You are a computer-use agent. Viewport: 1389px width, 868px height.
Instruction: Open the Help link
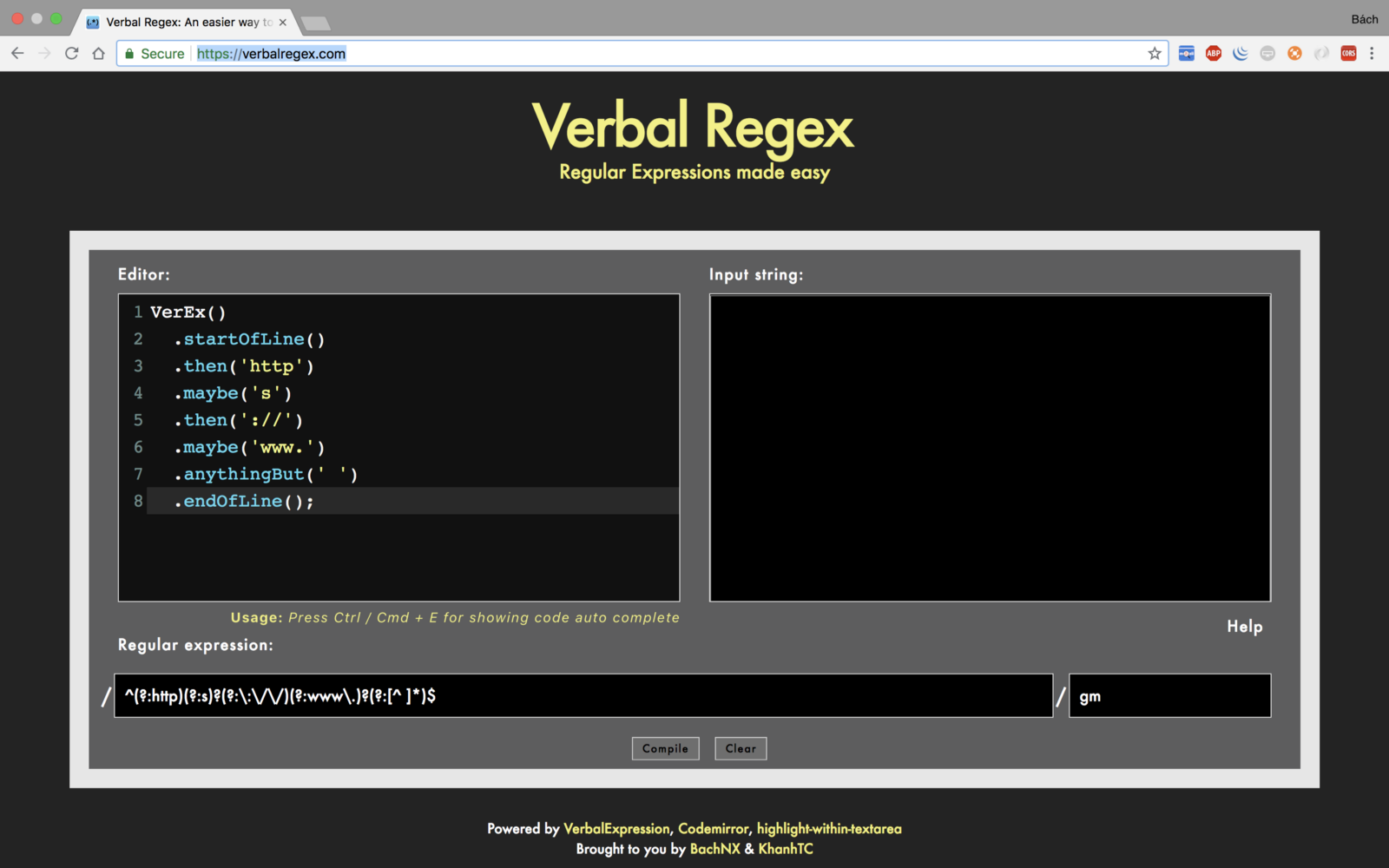coord(1245,627)
